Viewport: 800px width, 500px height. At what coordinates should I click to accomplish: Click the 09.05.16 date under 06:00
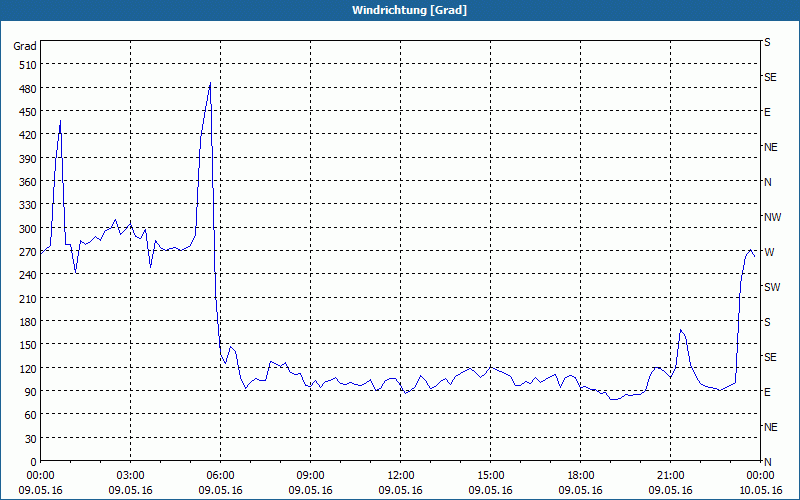[x=220, y=490]
